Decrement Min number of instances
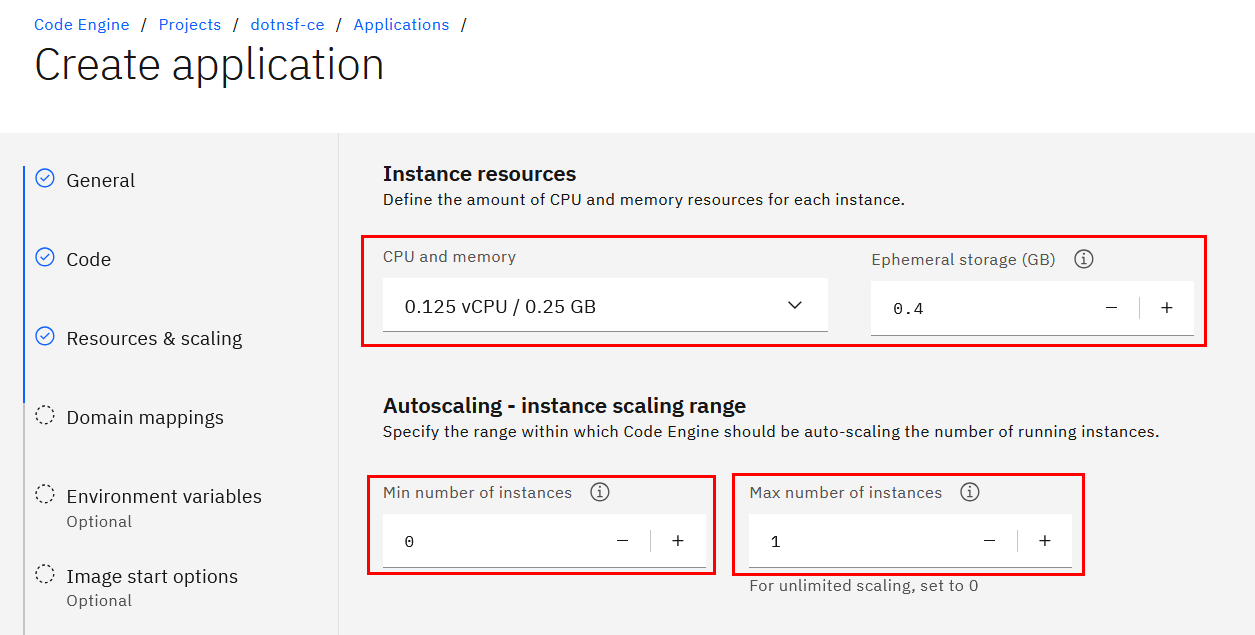This screenshot has height=635, width=1255. [622, 541]
